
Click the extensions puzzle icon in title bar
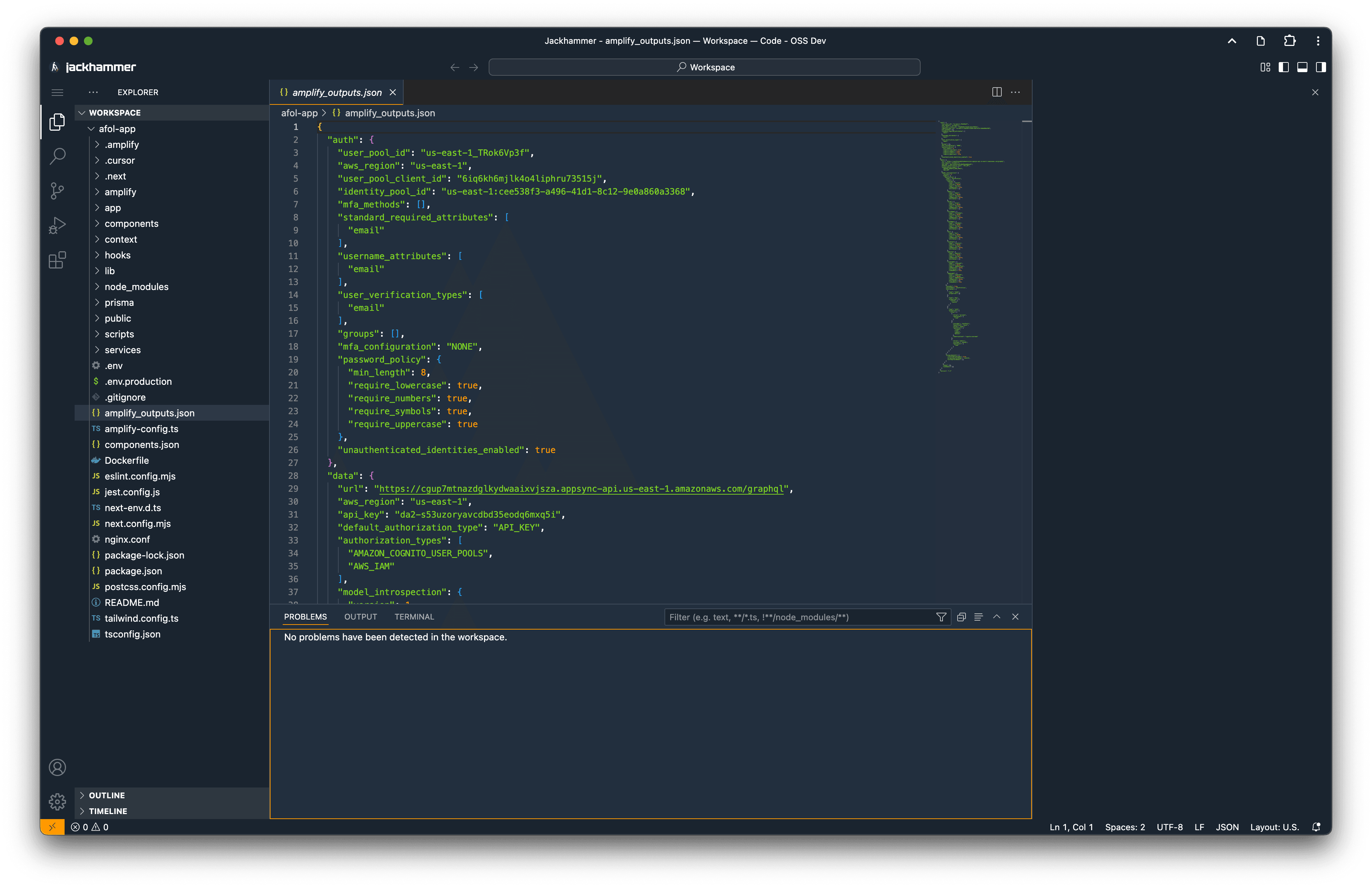(x=1289, y=41)
